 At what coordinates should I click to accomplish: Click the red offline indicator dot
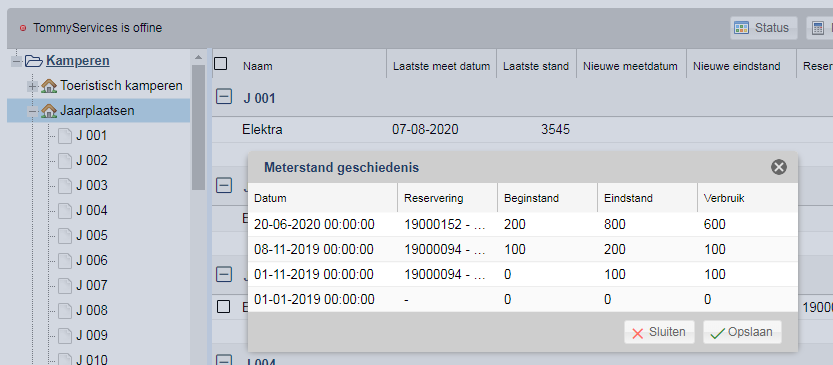click(23, 28)
